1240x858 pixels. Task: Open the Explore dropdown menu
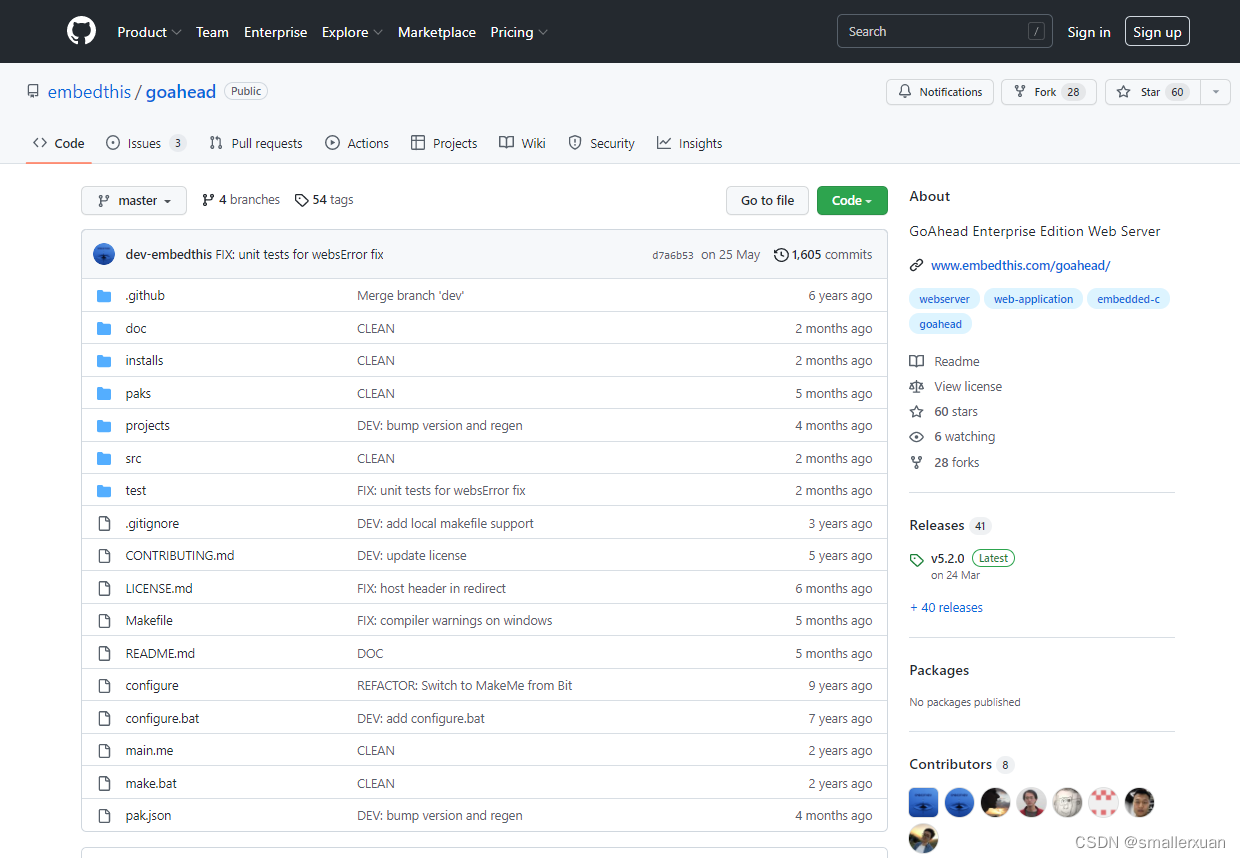[352, 32]
